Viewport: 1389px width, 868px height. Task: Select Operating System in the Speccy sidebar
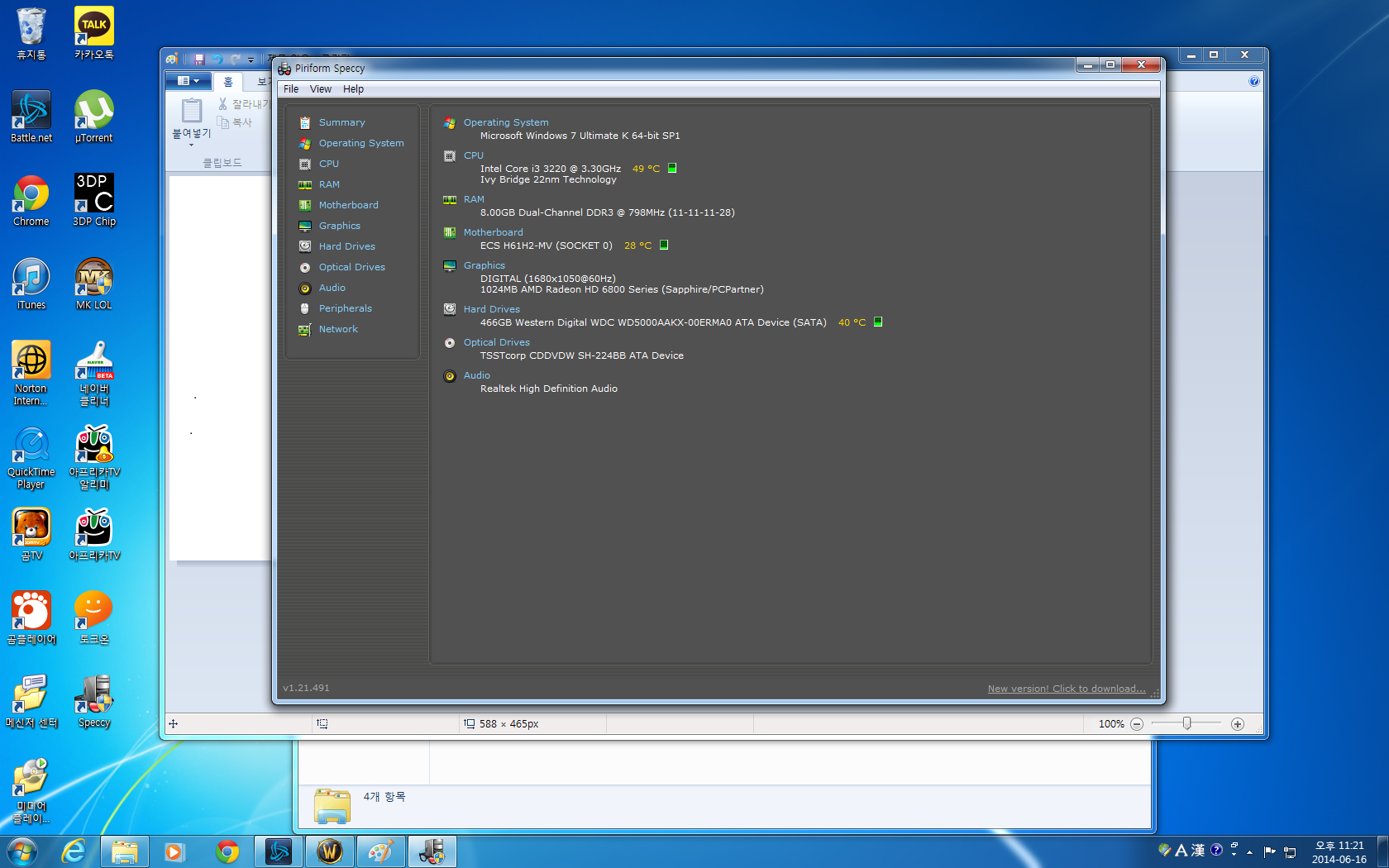361,143
